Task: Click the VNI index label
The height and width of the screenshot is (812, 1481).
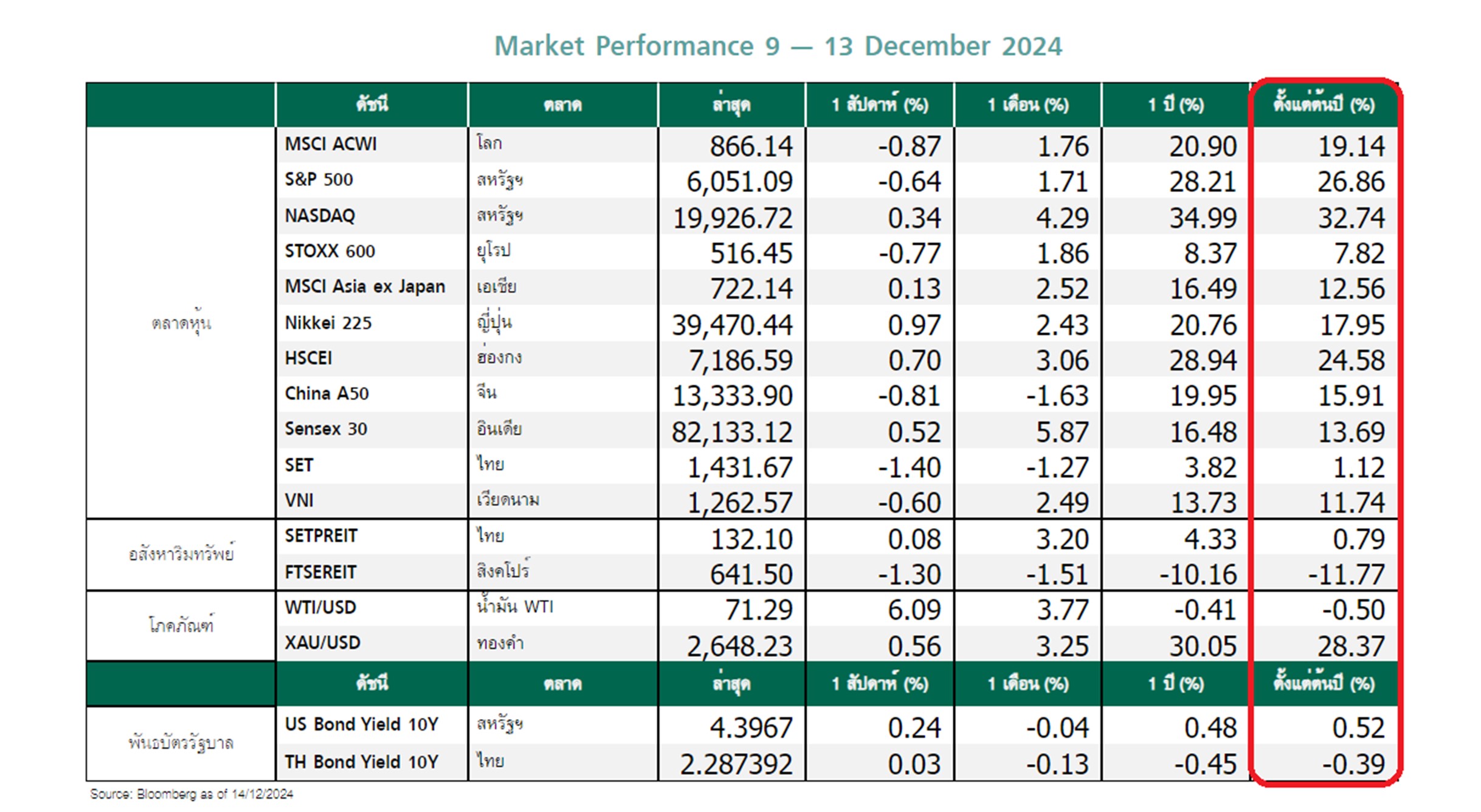Action: pos(299,500)
